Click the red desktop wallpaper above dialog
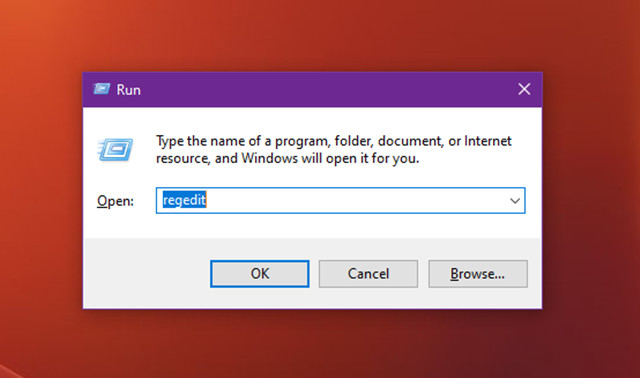The height and width of the screenshot is (378, 640). click(312, 35)
